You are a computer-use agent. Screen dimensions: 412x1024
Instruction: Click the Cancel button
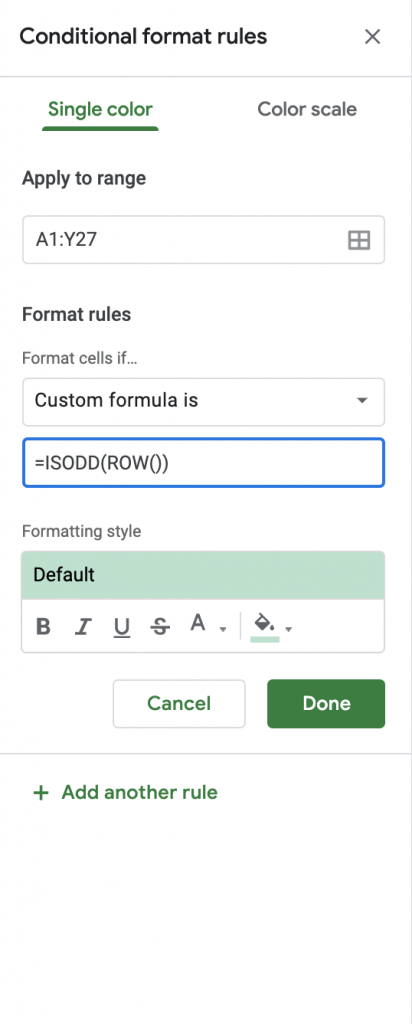point(179,703)
